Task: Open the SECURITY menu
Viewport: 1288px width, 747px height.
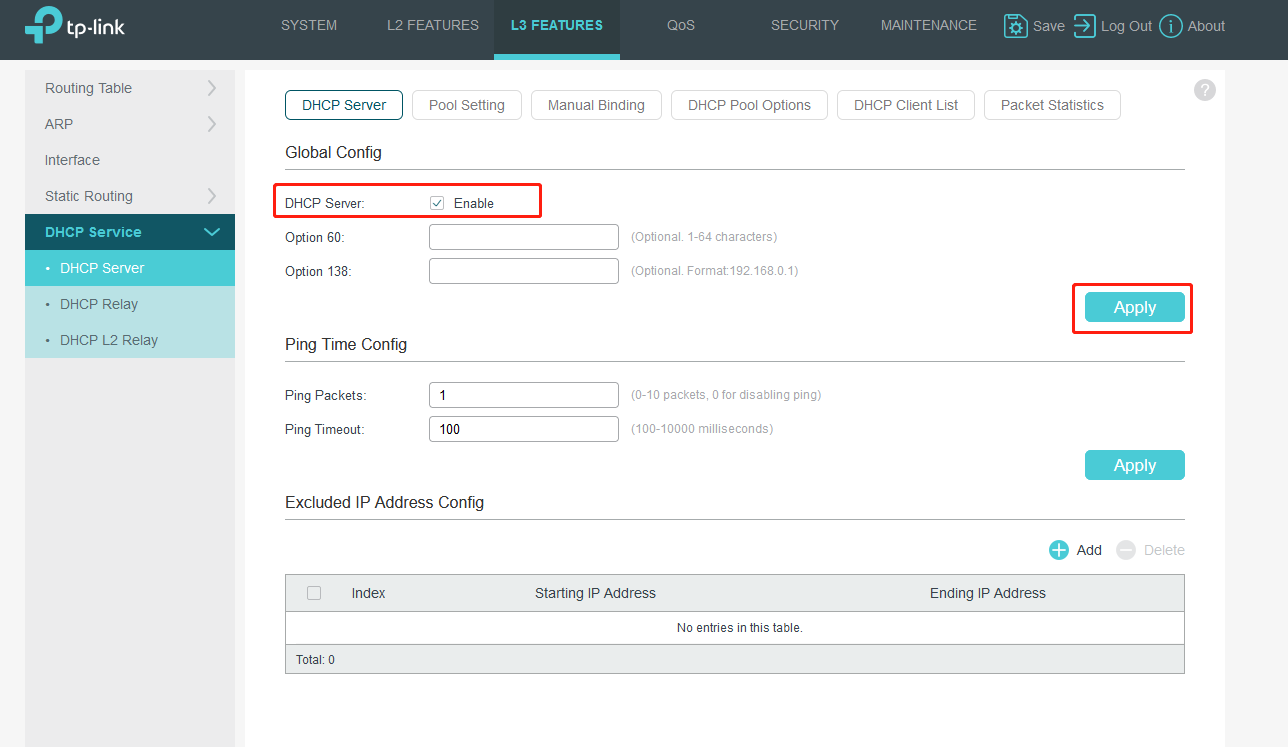Action: [805, 25]
